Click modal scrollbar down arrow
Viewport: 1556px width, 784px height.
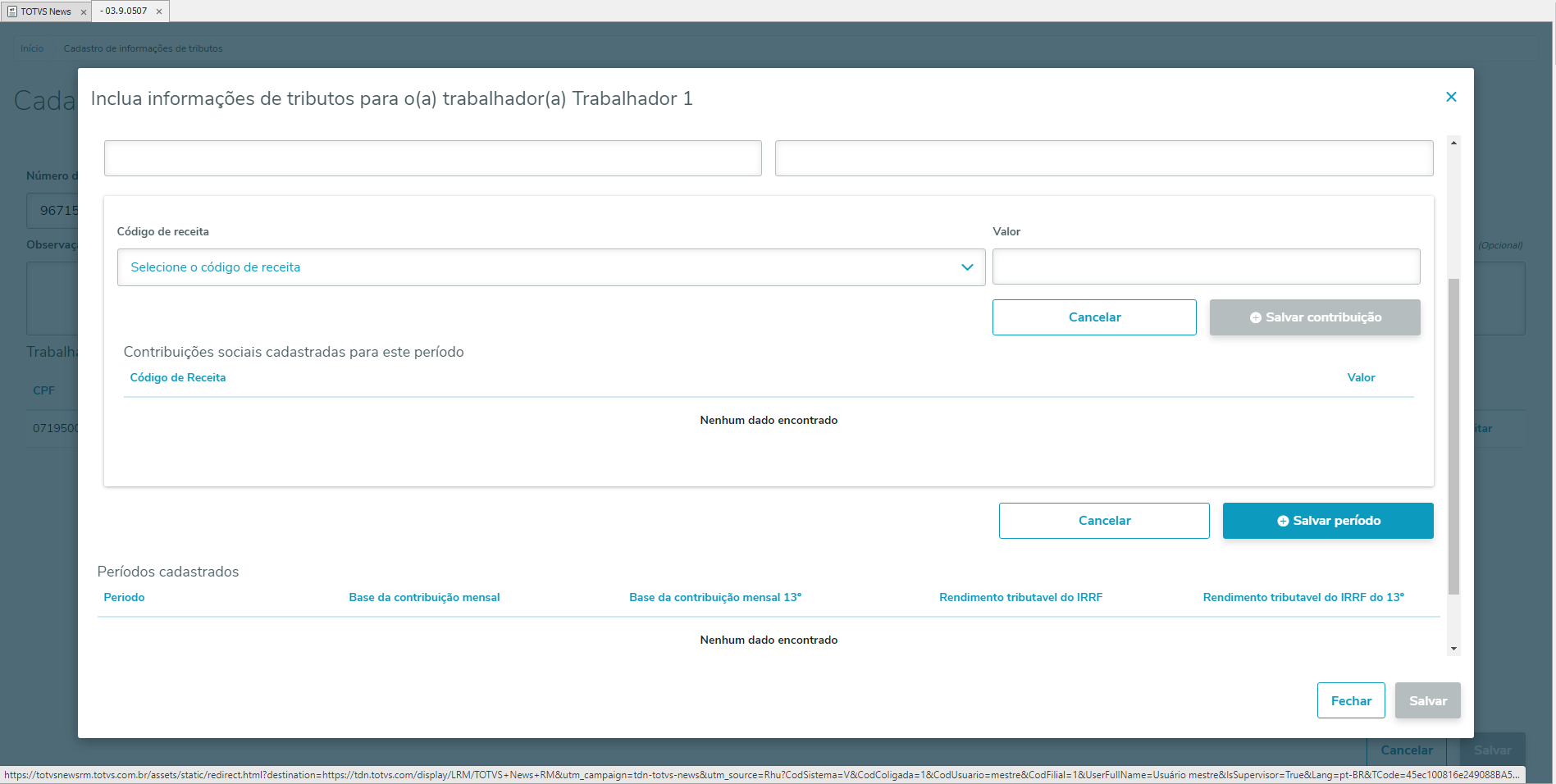[1453, 649]
